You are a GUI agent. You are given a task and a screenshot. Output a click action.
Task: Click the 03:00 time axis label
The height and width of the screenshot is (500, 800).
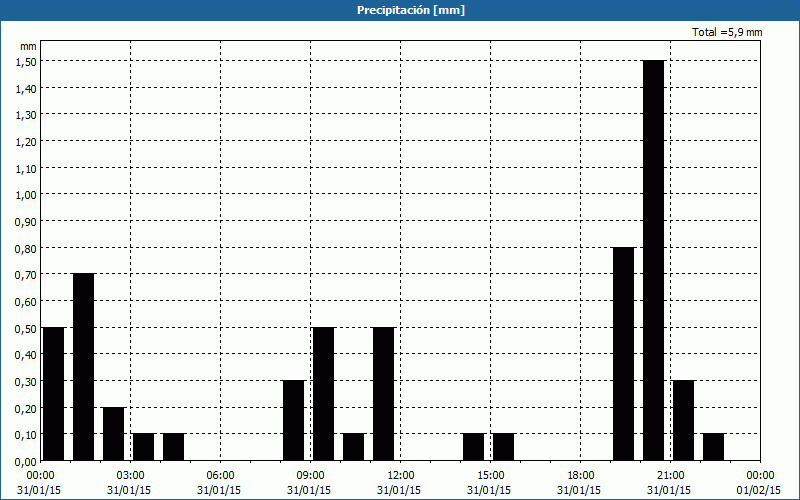[130, 475]
